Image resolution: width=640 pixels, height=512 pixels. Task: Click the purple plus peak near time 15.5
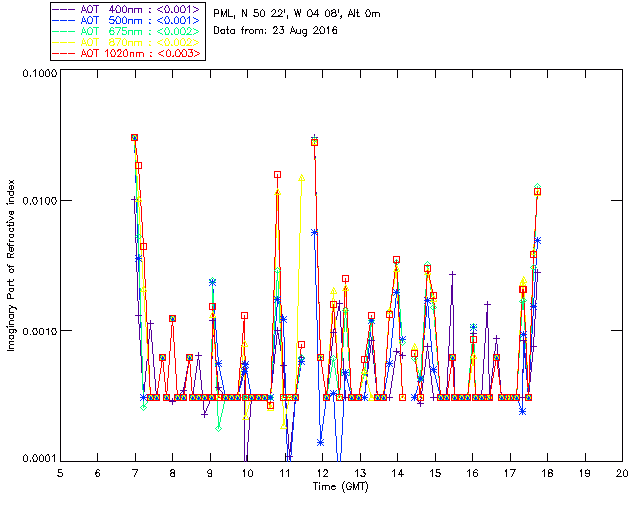(452, 274)
